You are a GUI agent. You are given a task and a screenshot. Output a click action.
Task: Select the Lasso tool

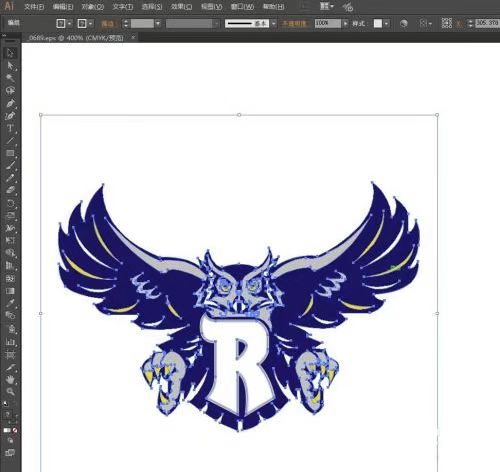(10, 91)
